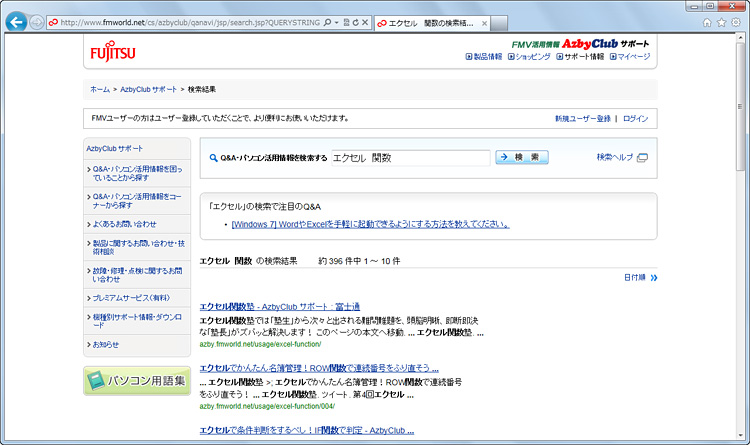This screenshot has height=445, width=750.
Task: Click the browser address bar URL
Action: (x=190, y=22)
